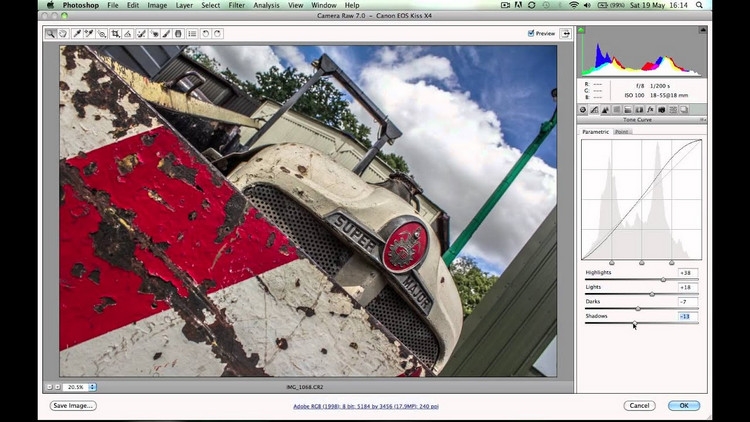Open the Analysis menu
Screen dimensions: 750x422
click(266, 5)
